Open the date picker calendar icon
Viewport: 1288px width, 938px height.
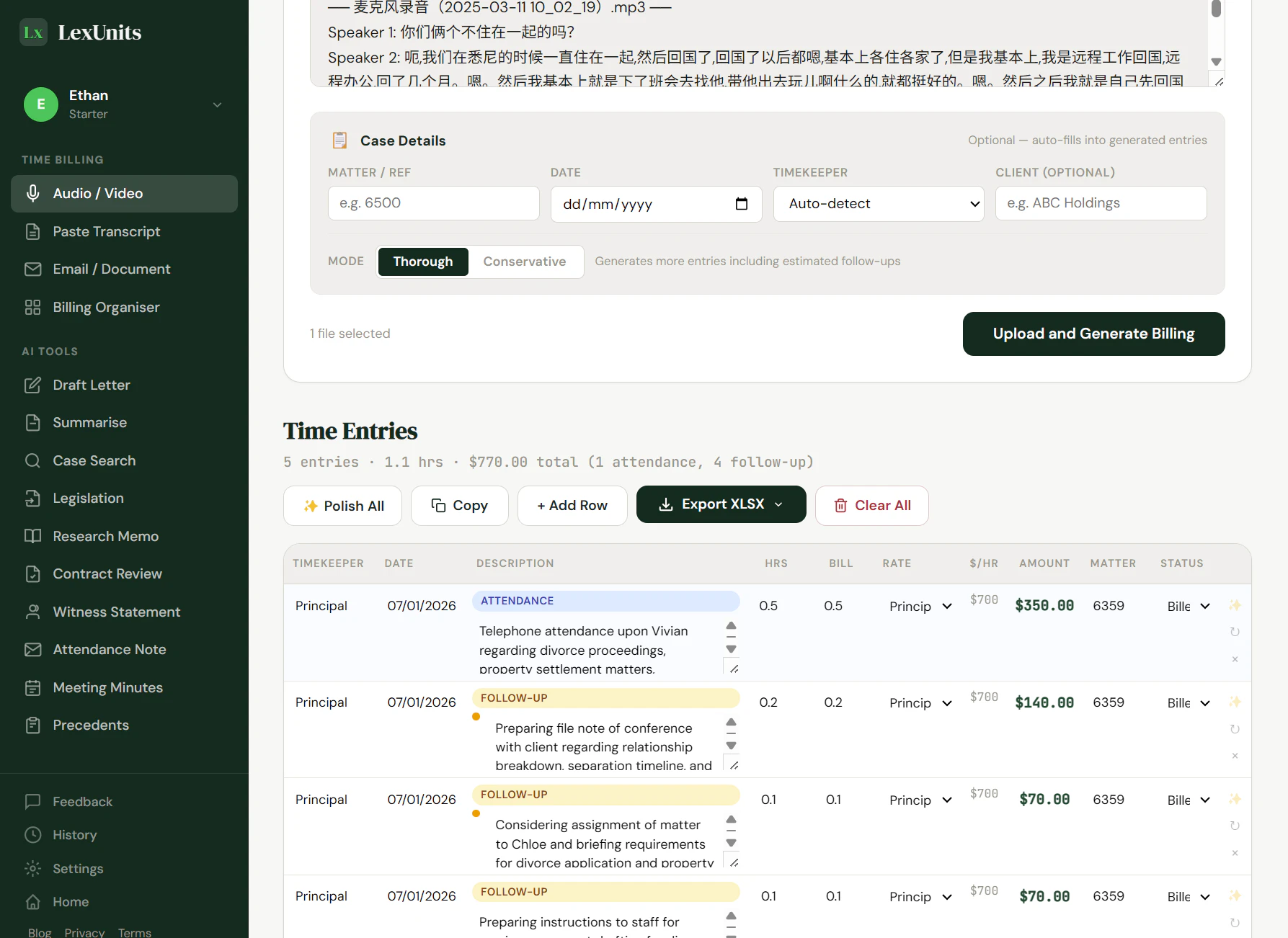[x=742, y=204]
